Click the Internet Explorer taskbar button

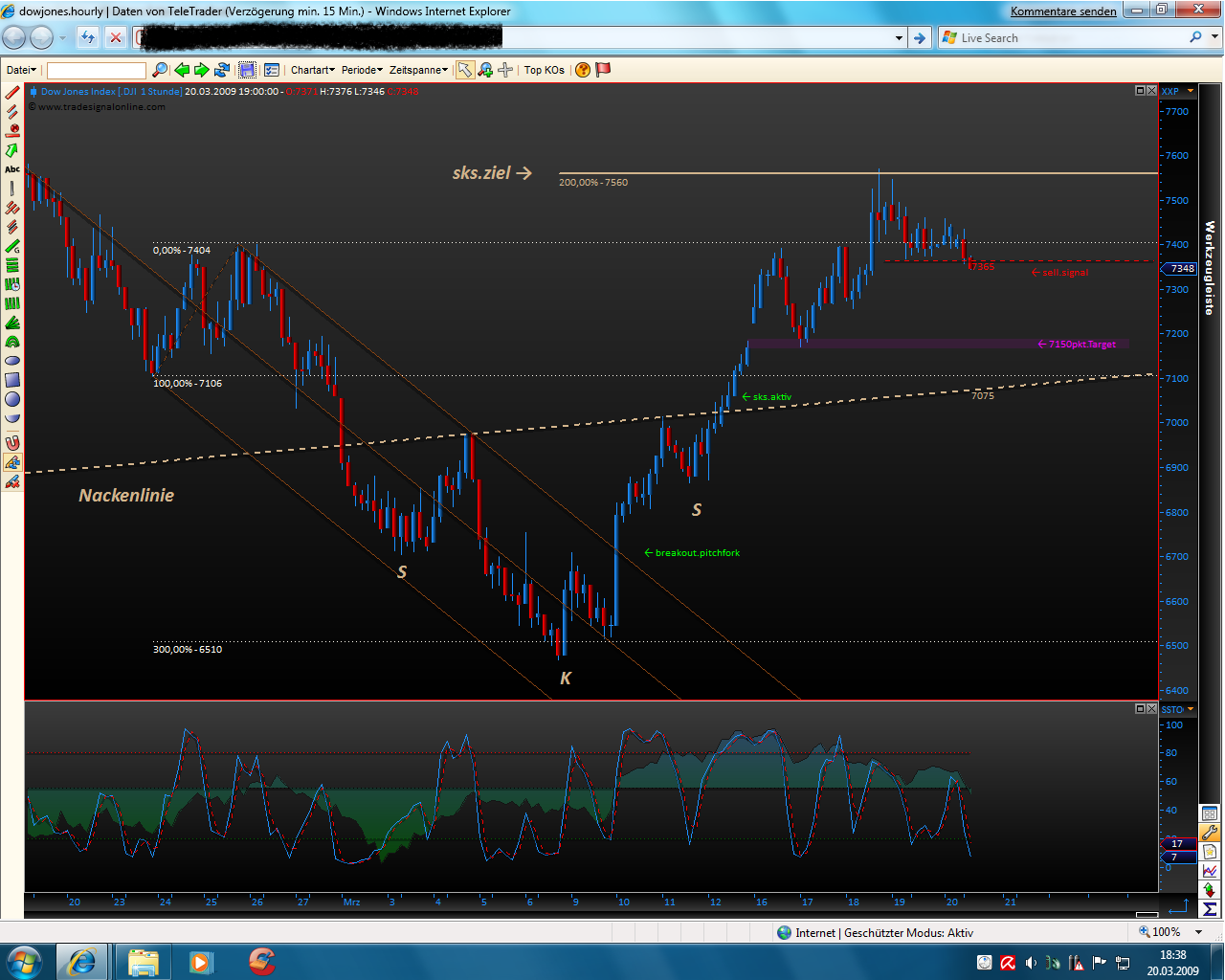click(x=81, y=961)
